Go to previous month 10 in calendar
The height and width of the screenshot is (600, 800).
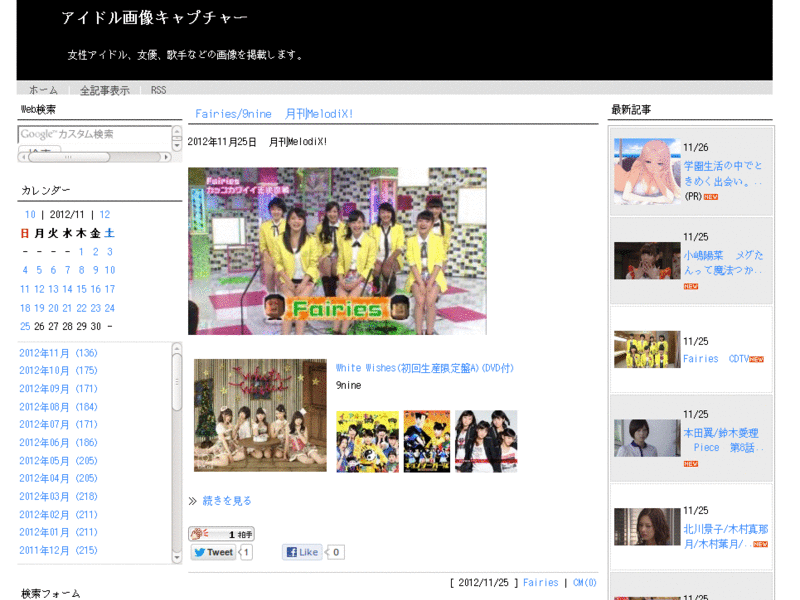pyautogui.click(x=30, y=215)
